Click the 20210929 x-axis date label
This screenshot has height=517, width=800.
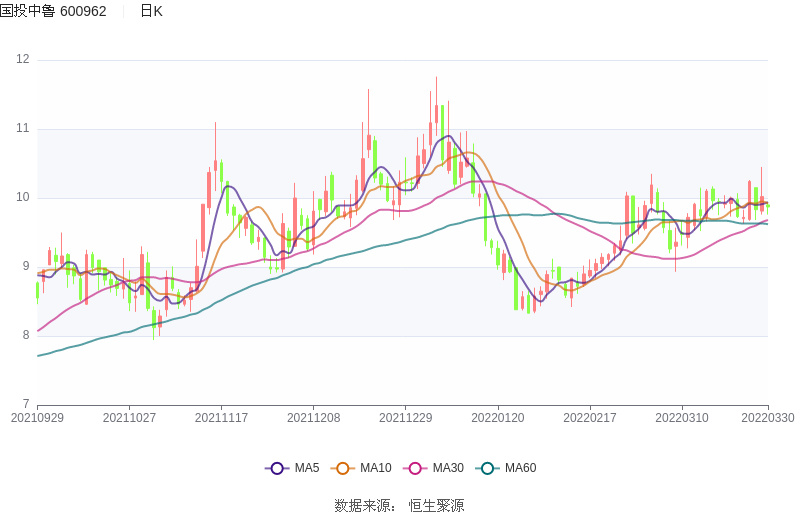pos(37,418)
